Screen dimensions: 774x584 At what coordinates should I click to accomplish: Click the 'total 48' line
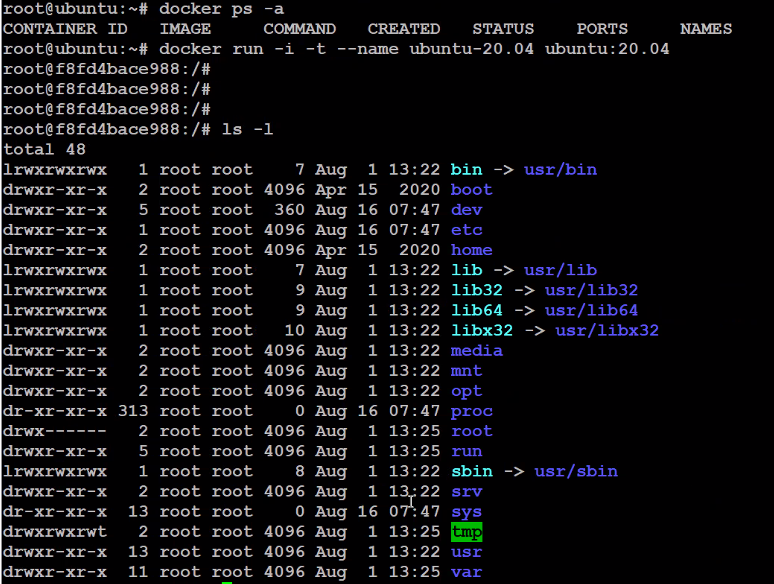(44, 149)
